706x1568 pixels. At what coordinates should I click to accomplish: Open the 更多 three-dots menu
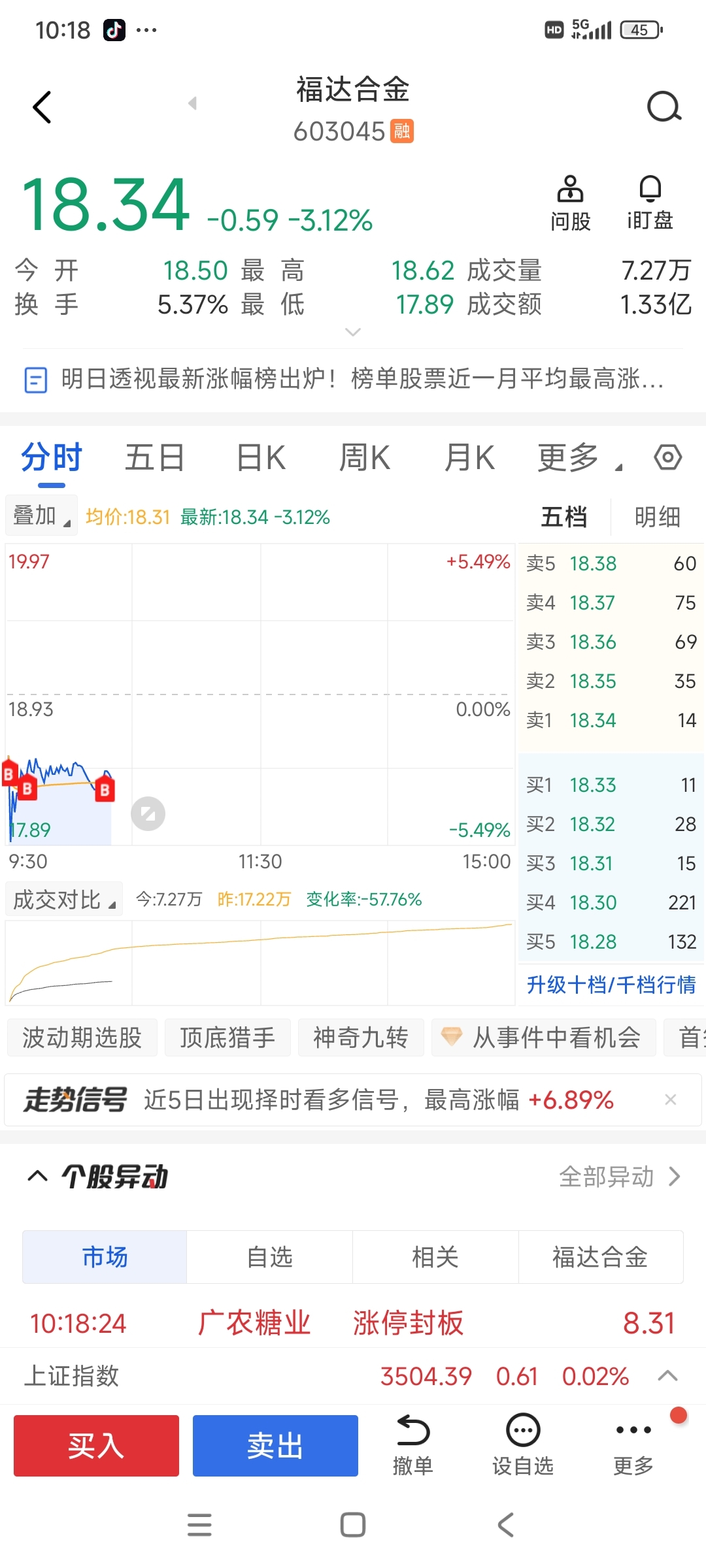[633, 1445]
